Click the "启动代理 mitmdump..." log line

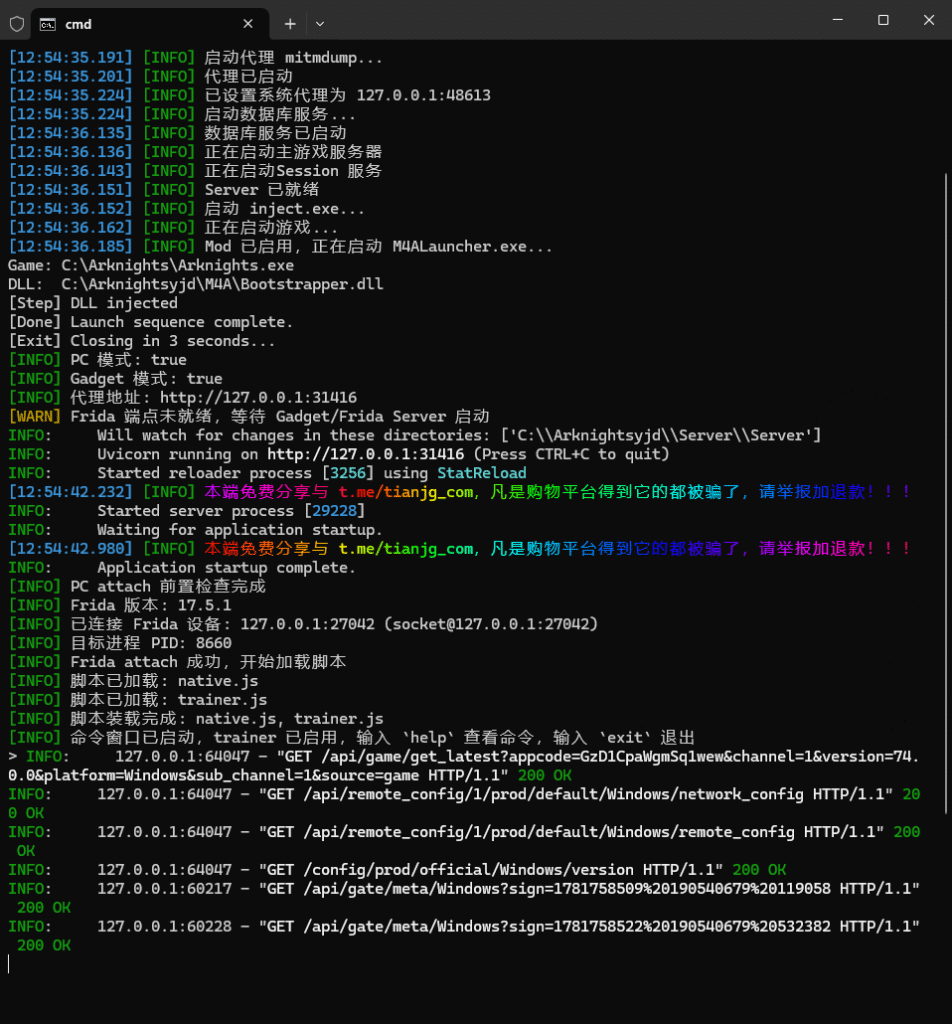[195, 57]
